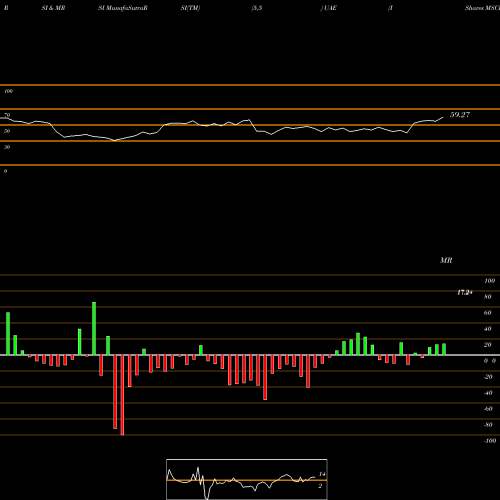Click the "SI(TM)" header label
Viewport: 500px width, 500px height.
pos(190,8)
